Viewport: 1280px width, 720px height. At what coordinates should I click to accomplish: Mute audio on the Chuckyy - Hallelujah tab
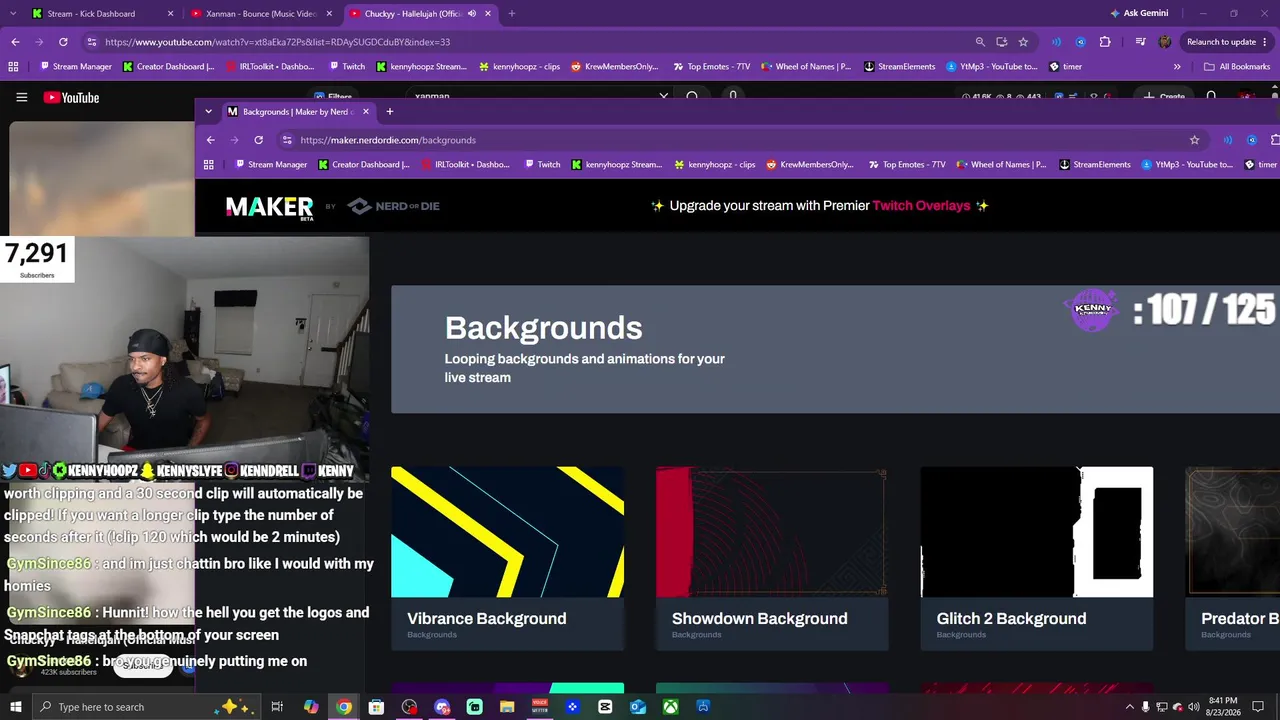click(x=471, y=14)
